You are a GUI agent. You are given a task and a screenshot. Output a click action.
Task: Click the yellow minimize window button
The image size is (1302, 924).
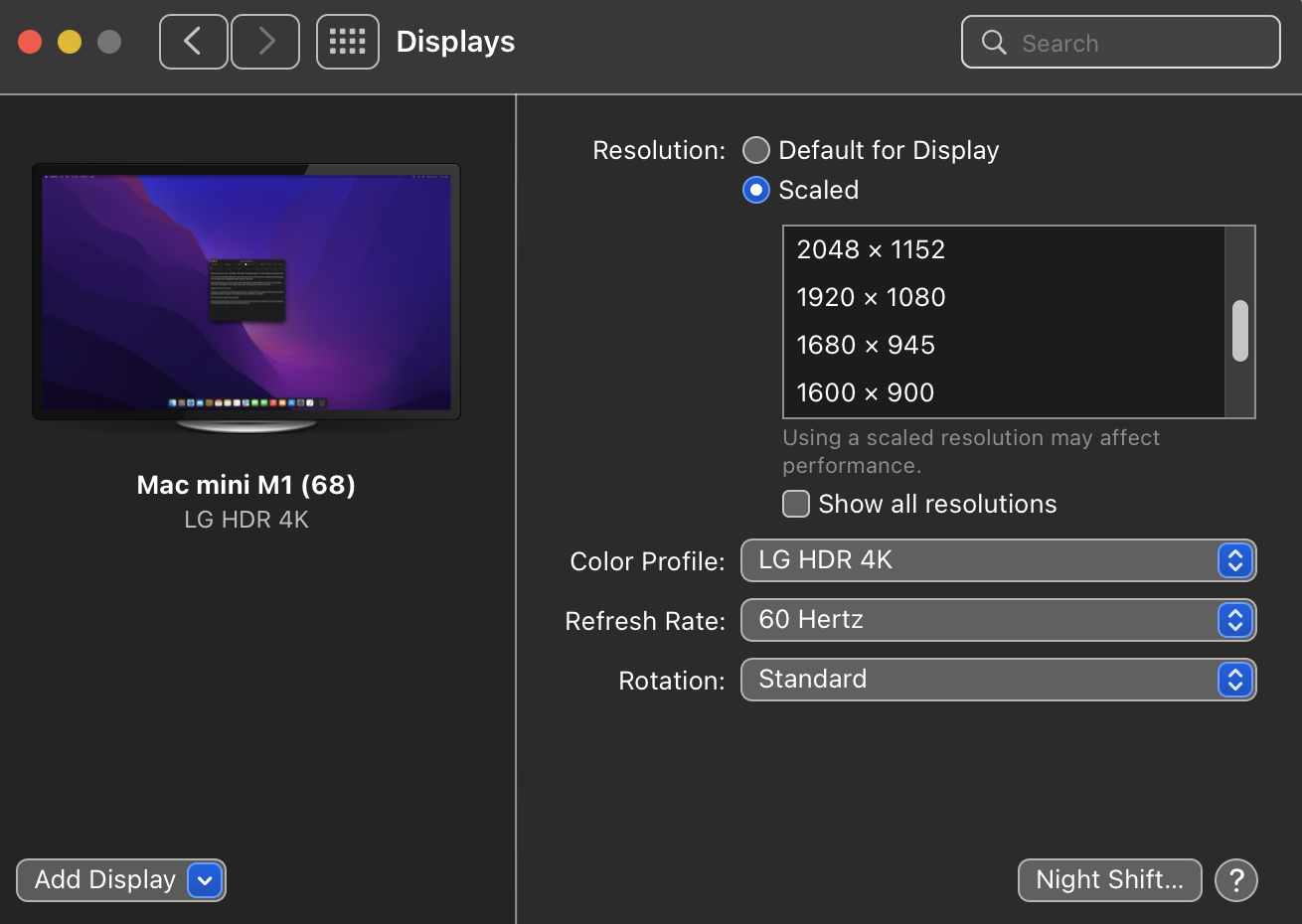(x=70, y=42)
